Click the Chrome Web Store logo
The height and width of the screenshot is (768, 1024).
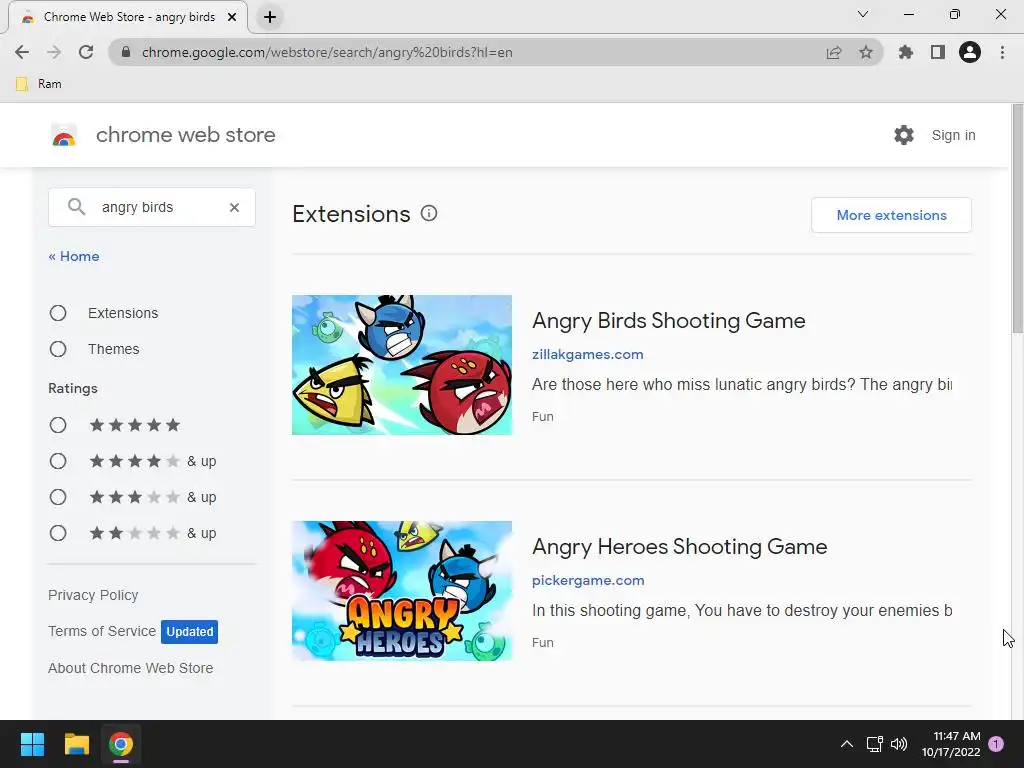[64, 135]
